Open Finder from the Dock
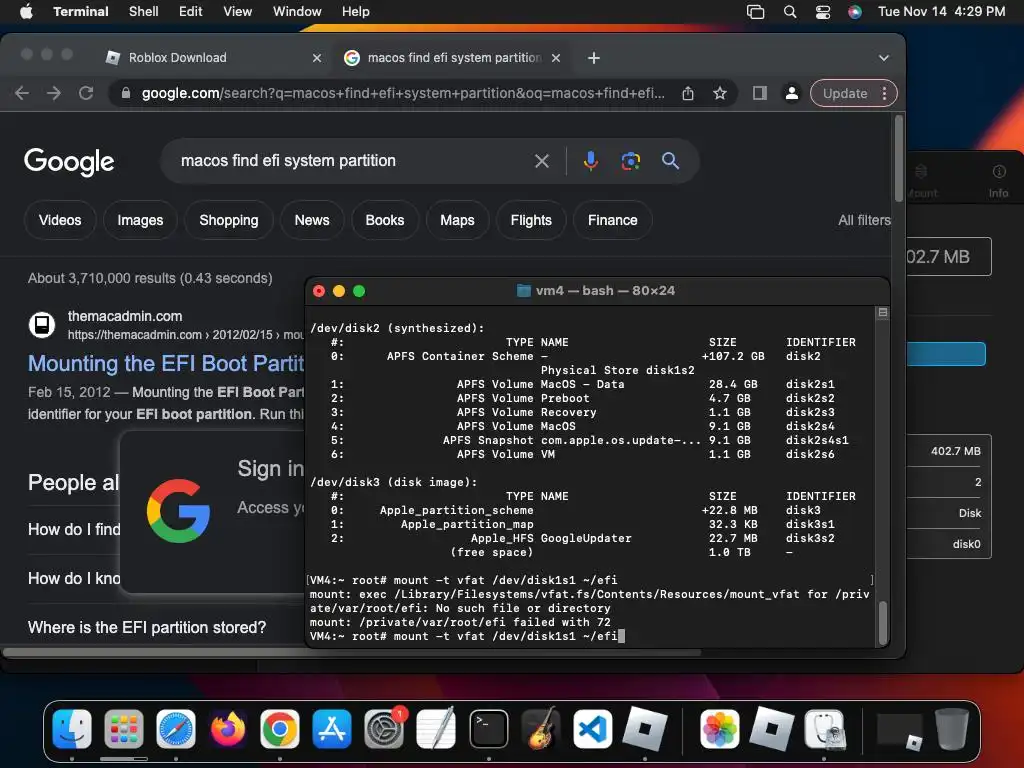 [x=72, y=728]
